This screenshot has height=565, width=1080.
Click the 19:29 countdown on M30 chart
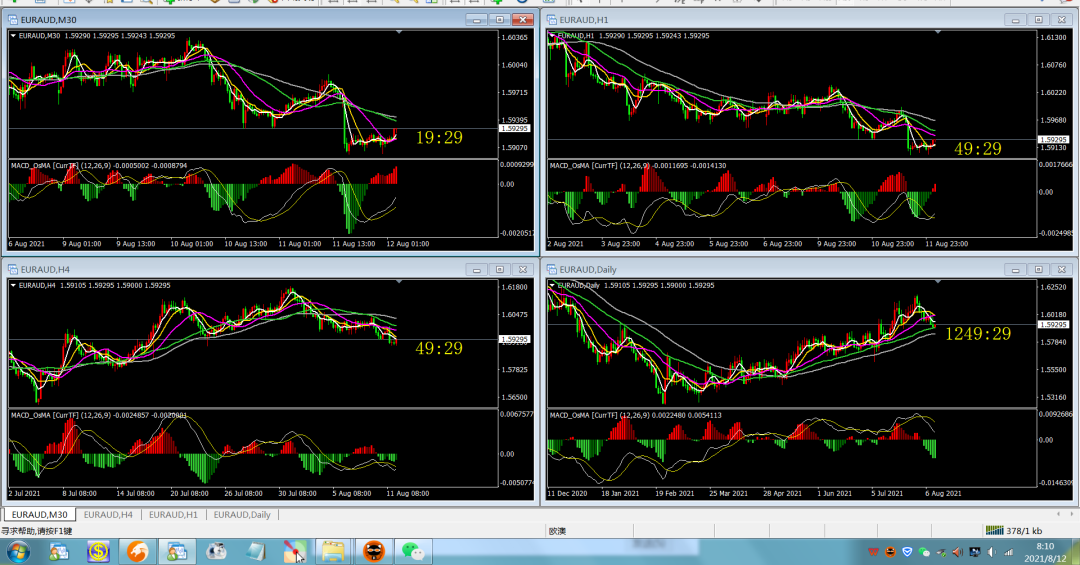coord(439,138)
